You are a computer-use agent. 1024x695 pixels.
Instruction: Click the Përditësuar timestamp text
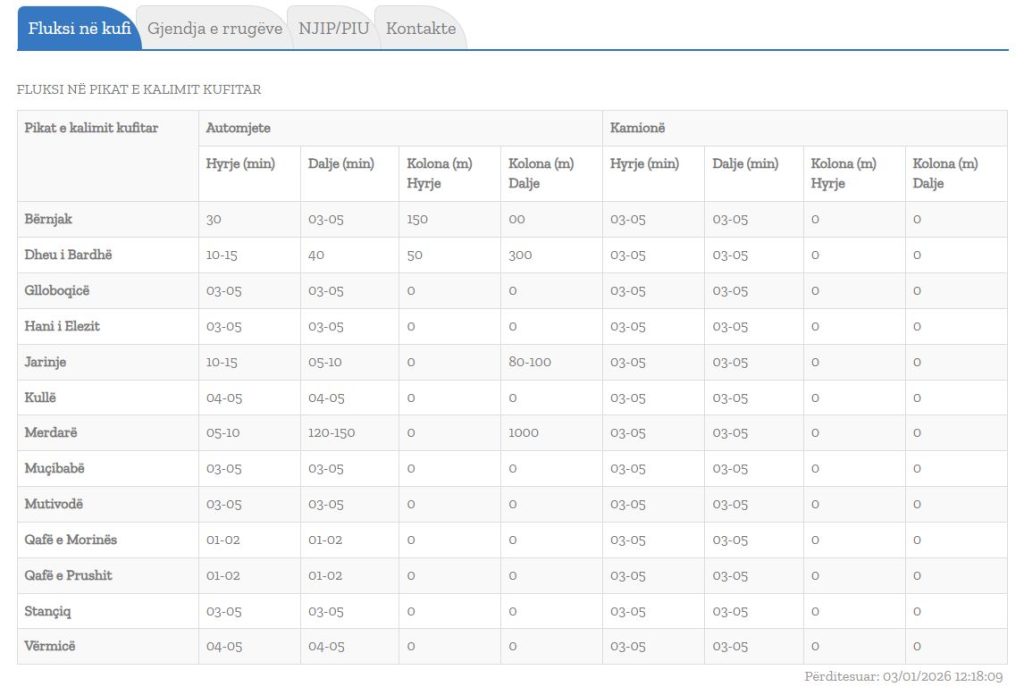[x=904, y=677]
